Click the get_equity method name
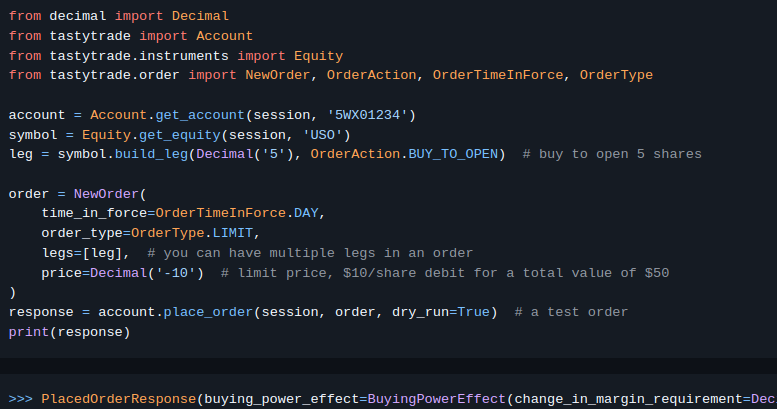The width and height of the screenshot is (777, 409). tap(179, 135)
